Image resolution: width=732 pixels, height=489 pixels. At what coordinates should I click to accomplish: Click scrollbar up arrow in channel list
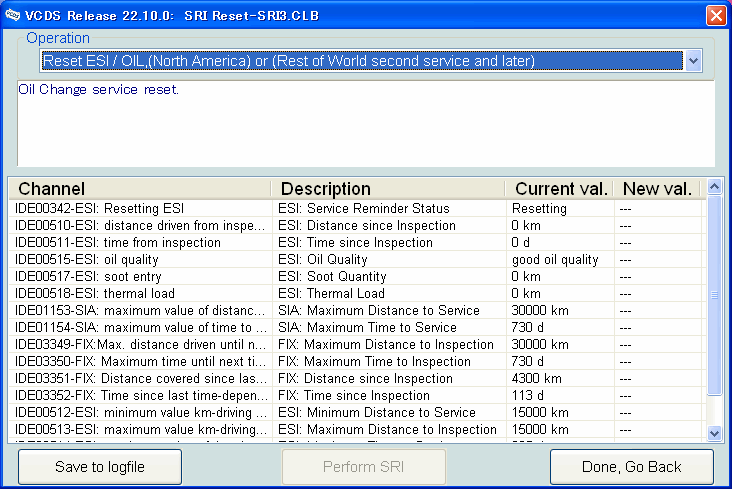pos(714,187)
